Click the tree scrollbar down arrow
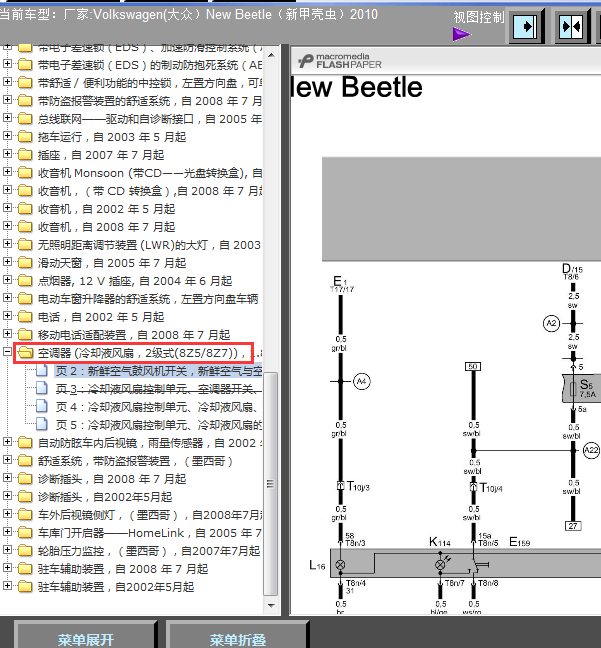Screen dimensions: 601x648 pyautogui.click(x=271, y=605)
